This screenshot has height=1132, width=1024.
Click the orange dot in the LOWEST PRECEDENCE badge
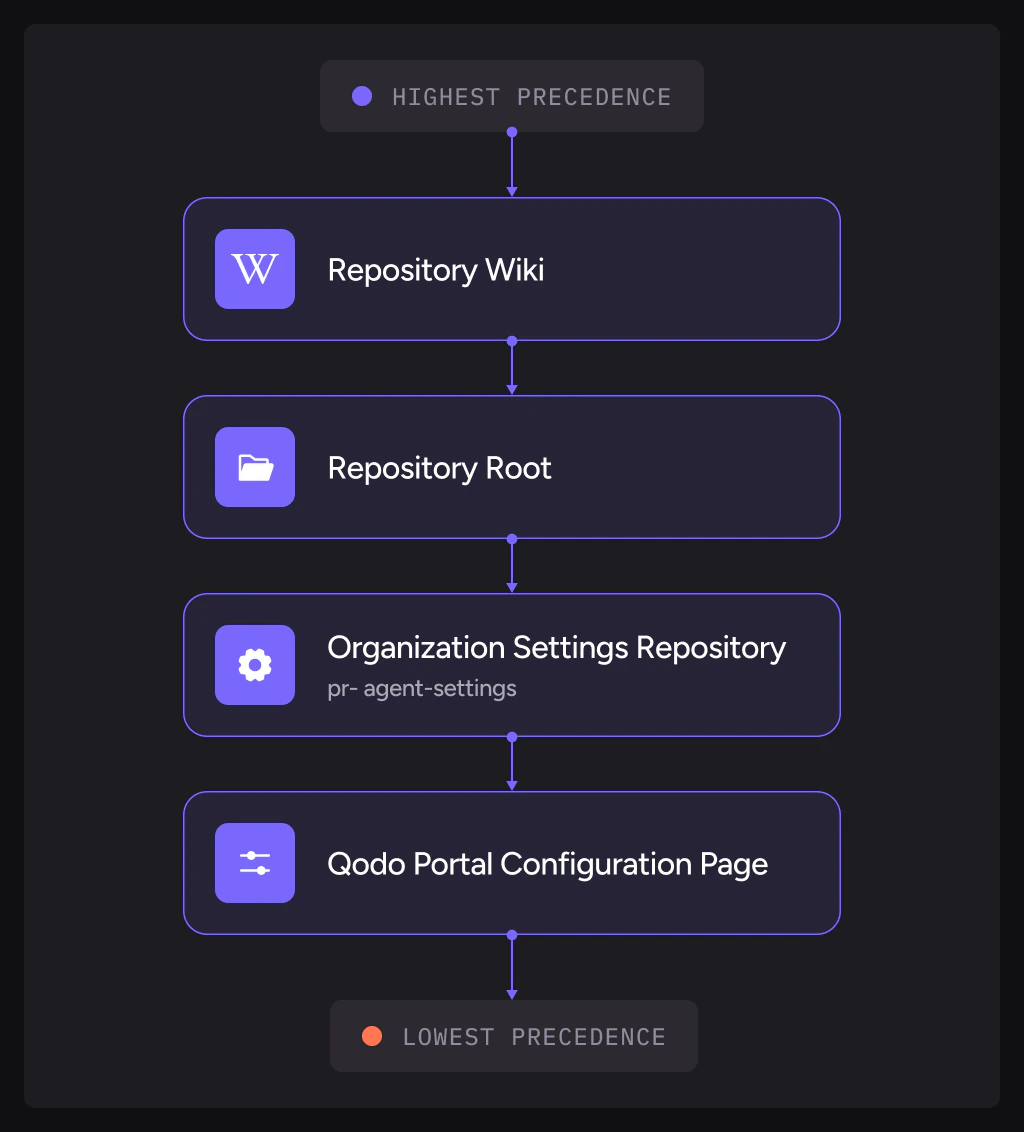[x=371, y=1036]
